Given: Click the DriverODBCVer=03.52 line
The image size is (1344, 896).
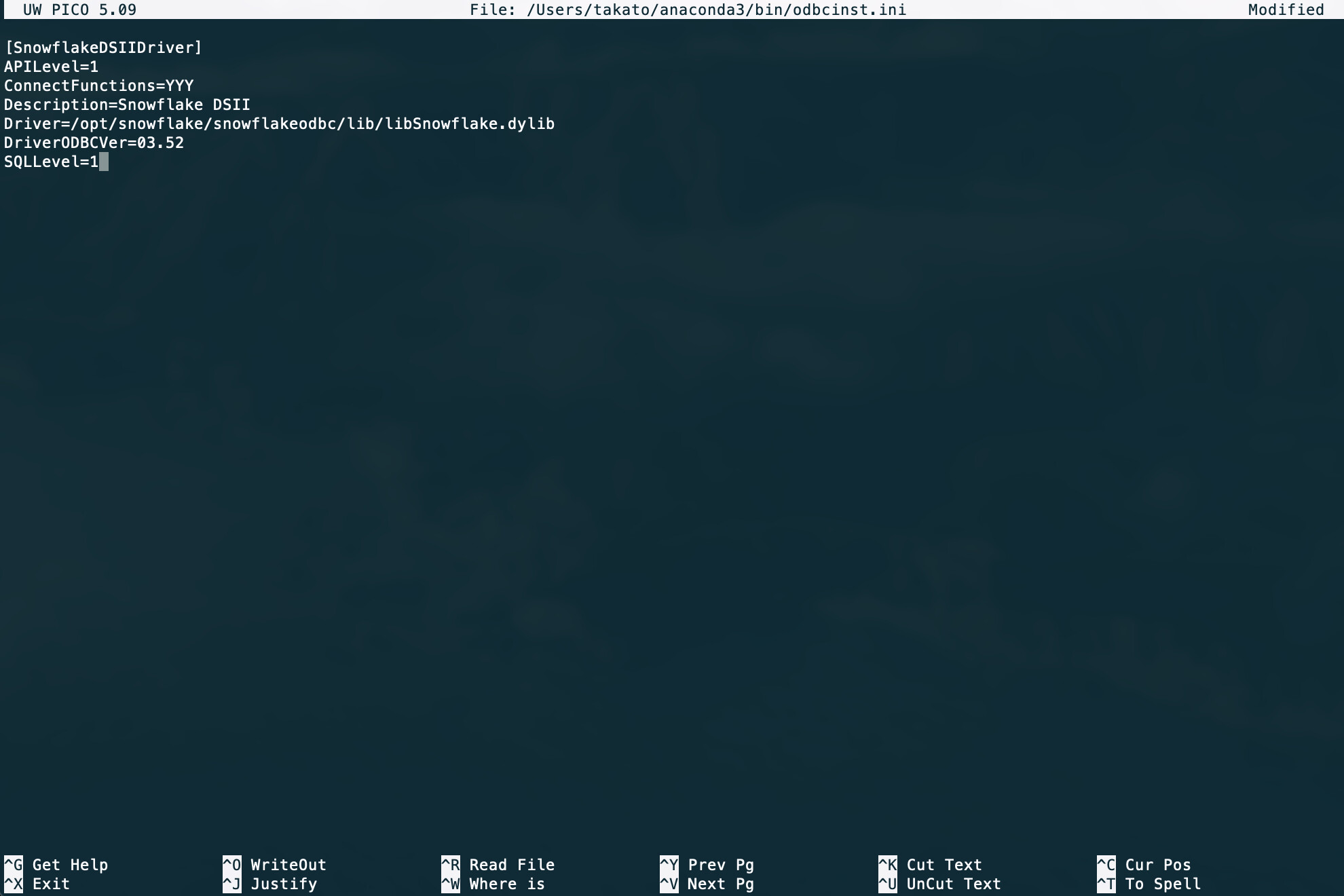Looking at the screenshot, I should pyautogui.click(x=94, y=143).
